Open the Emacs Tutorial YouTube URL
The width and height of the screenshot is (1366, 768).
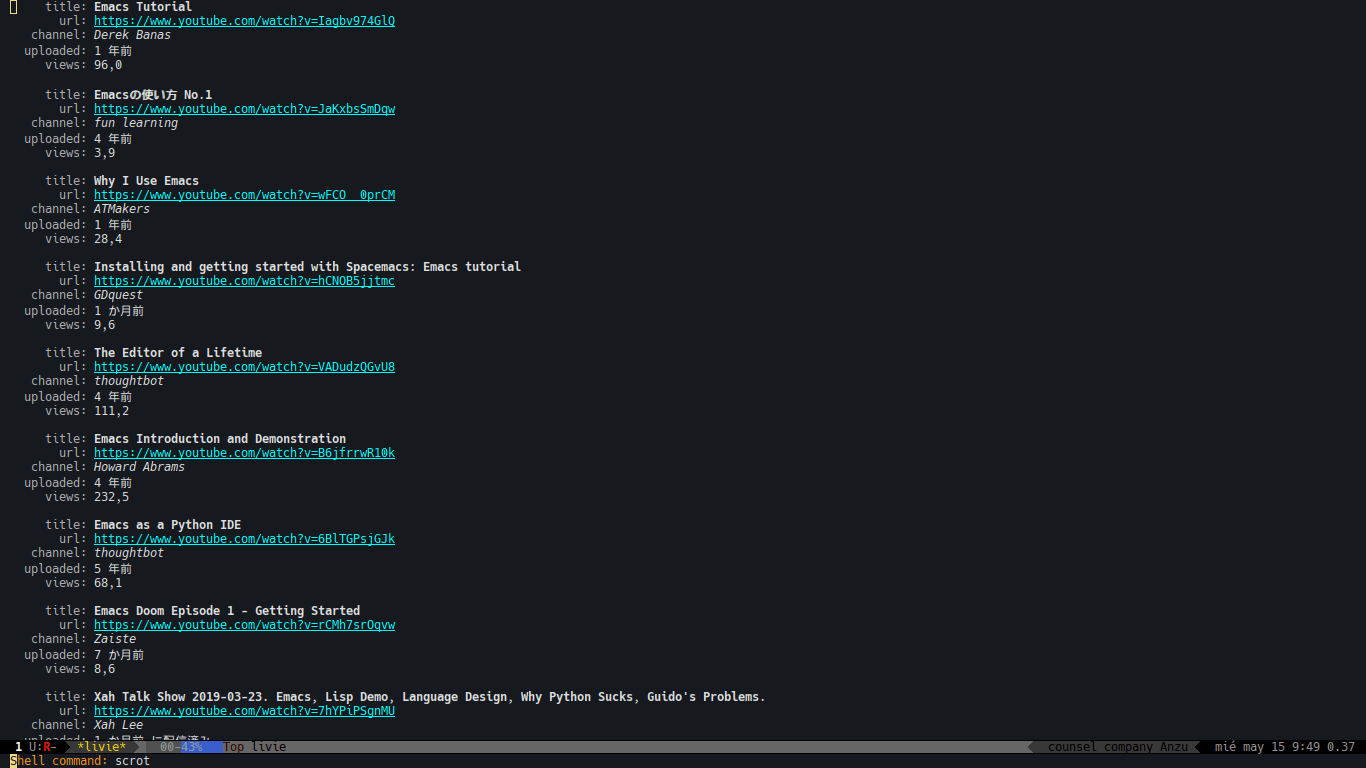(244, 21)
